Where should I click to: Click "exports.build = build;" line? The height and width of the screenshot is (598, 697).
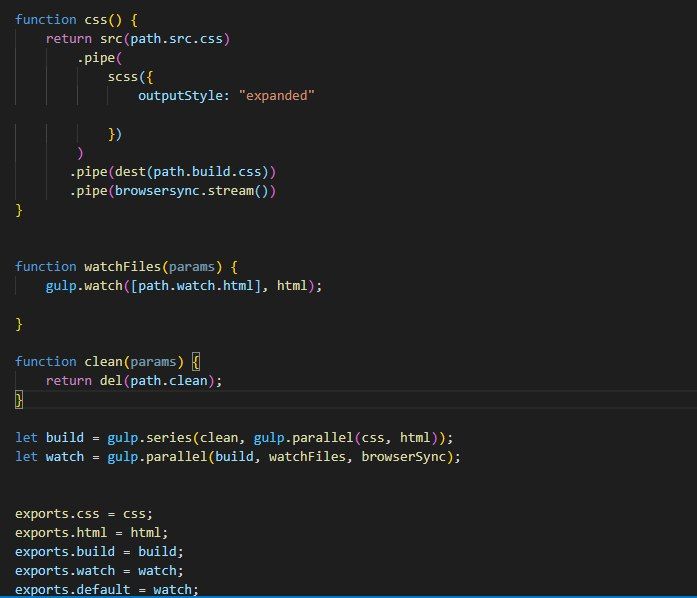tap(99, 552)
